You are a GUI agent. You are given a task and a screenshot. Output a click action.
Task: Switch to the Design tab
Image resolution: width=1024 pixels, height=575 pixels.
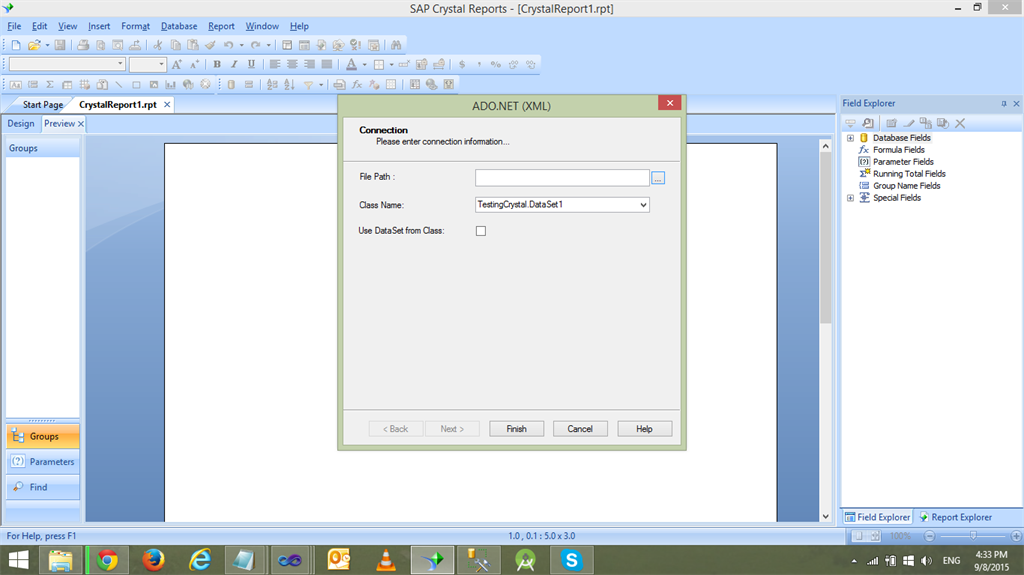tap(21, 123)
